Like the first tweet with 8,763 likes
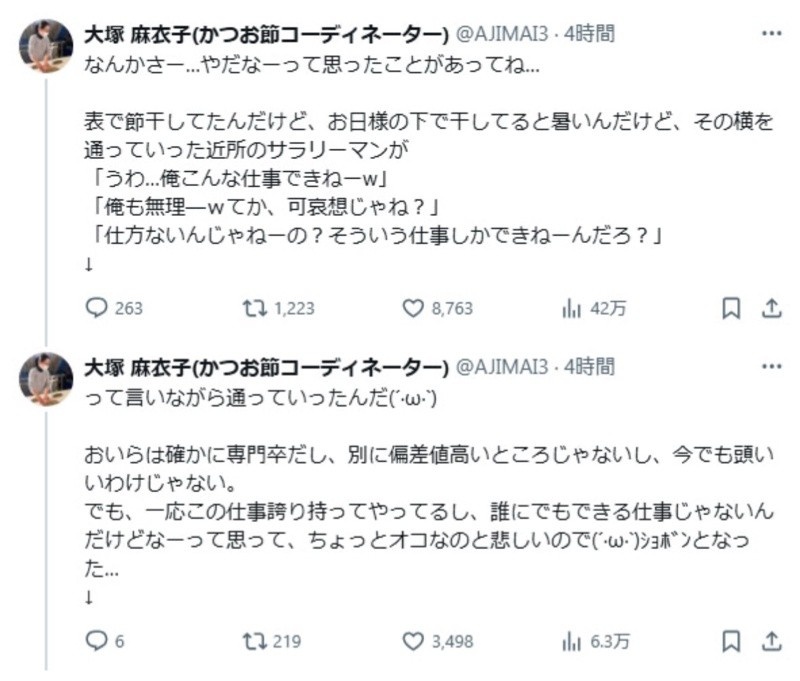Image resolution: width=800 pixels, height=681 pixels. (413, 309)
